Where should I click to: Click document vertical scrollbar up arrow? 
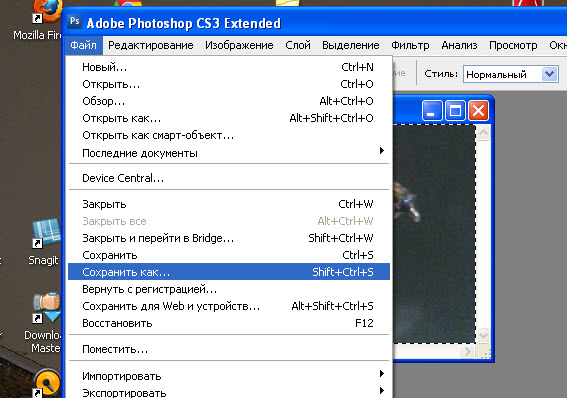coord(483,133)
